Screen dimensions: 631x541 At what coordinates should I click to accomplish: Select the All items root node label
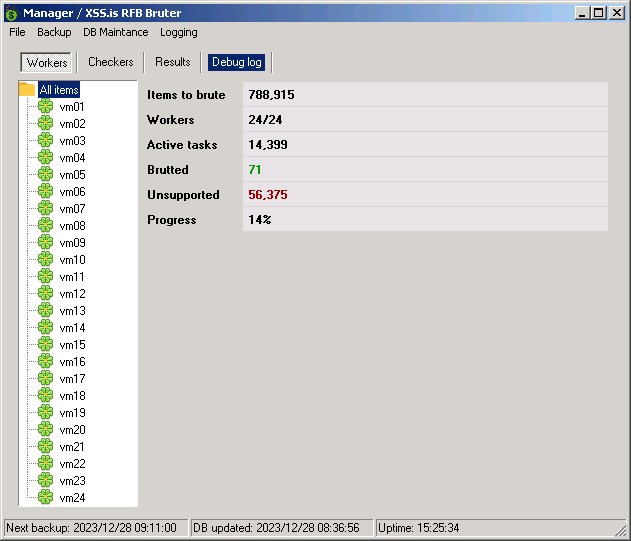point(59,89)
